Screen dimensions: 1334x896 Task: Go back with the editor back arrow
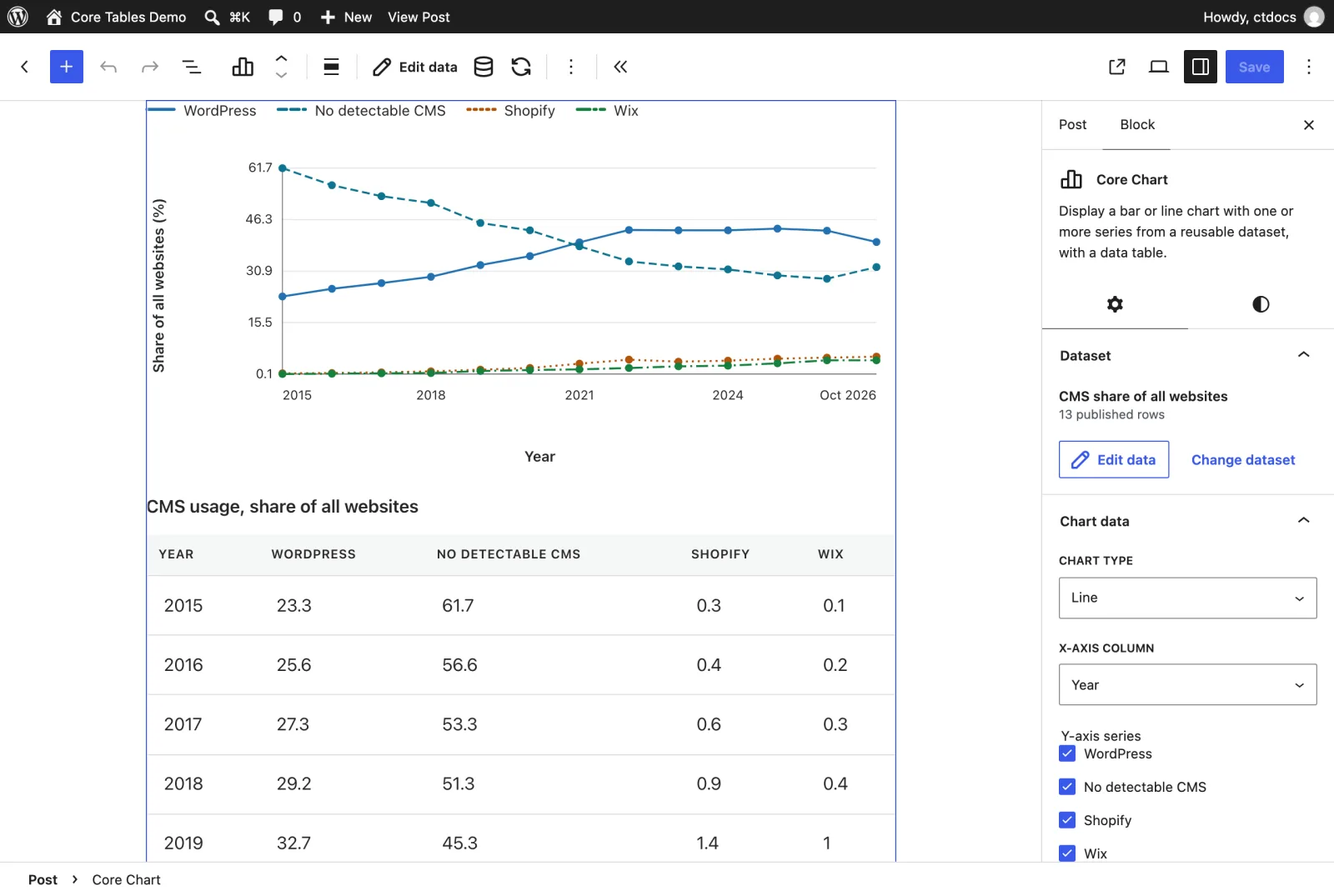(25, 67)
